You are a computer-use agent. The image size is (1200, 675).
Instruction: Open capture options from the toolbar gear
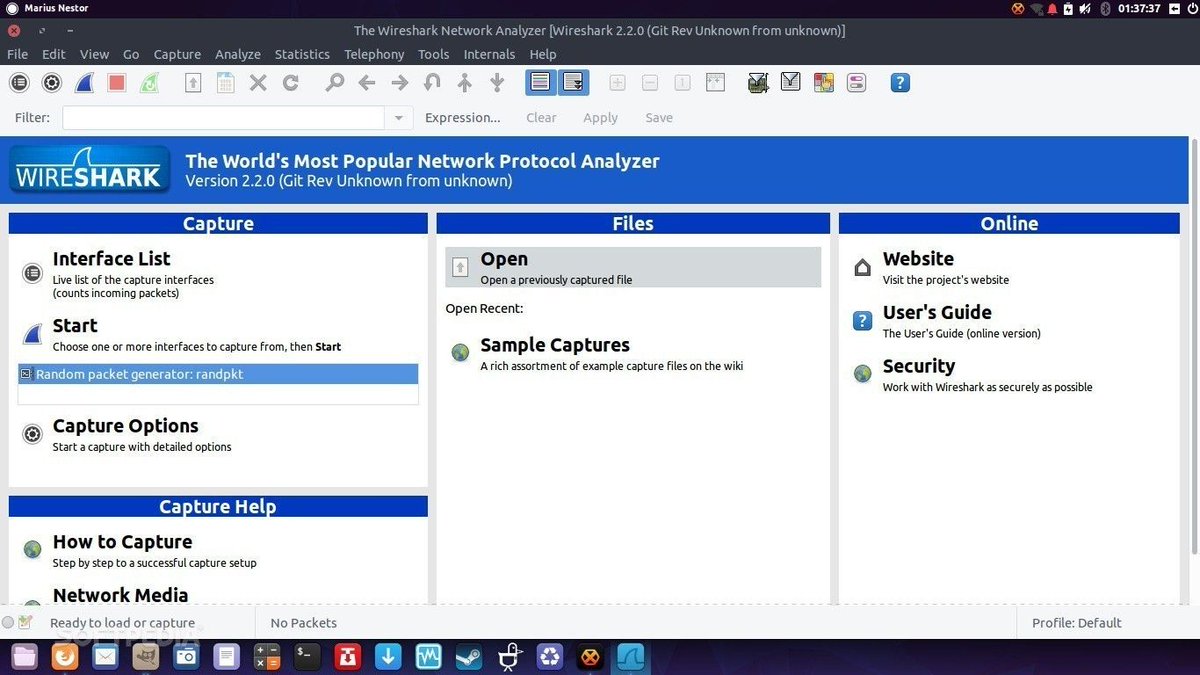[x=52, y=83]
